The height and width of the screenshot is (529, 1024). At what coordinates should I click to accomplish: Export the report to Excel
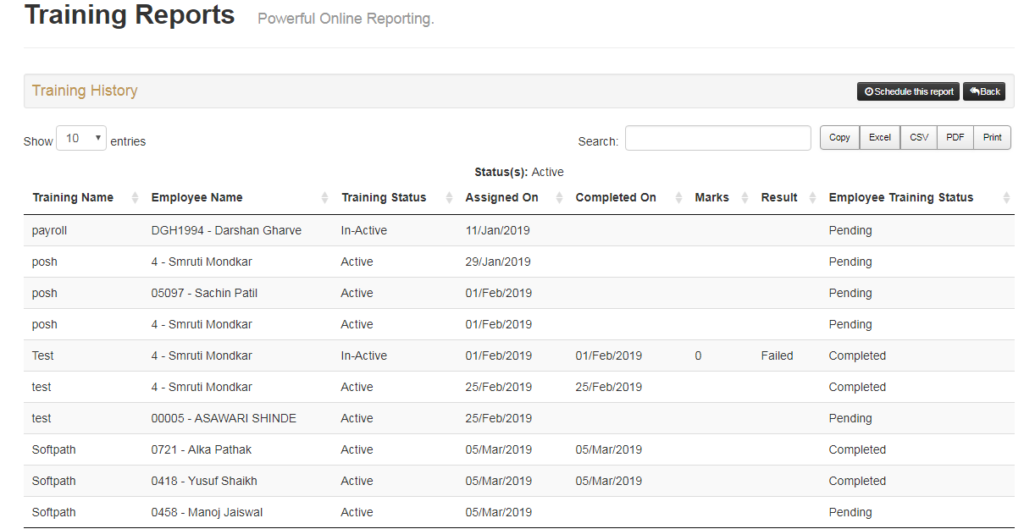(x=880, y=138)
